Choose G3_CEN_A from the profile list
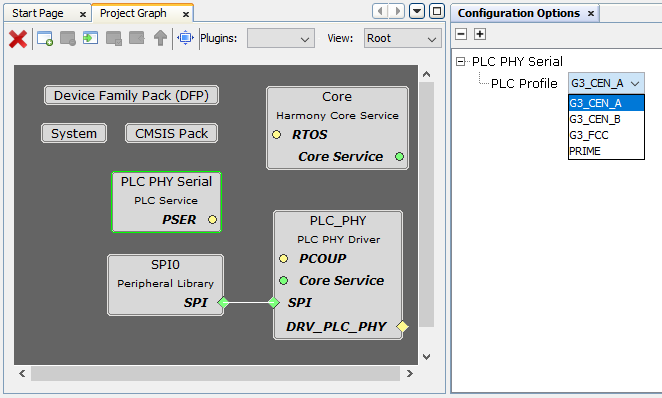Image resolution: width=662 pixels, height=398 pixels. pos(606,103)
